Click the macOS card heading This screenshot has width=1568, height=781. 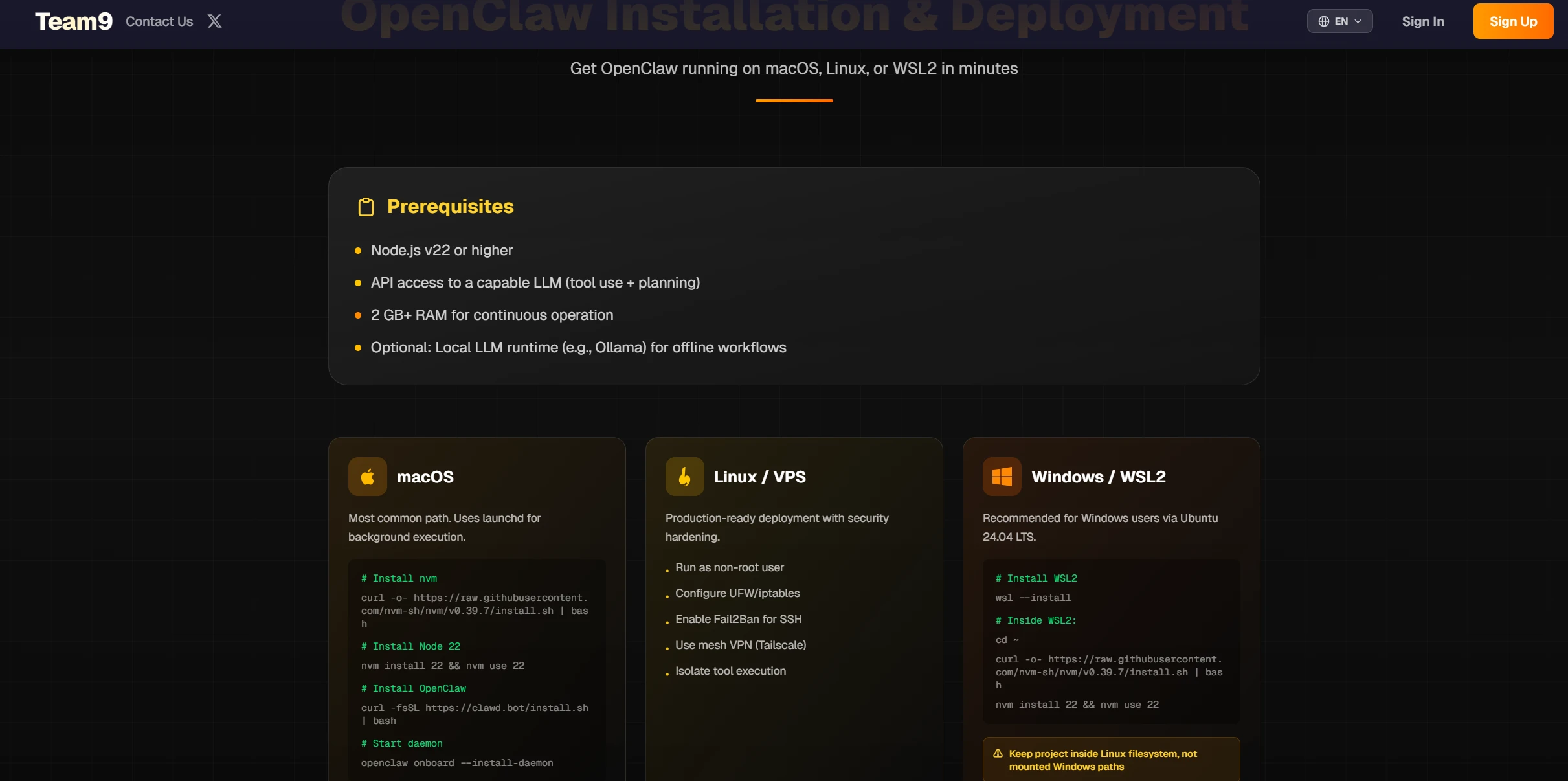pyautogui.click(x=425, y=477)
